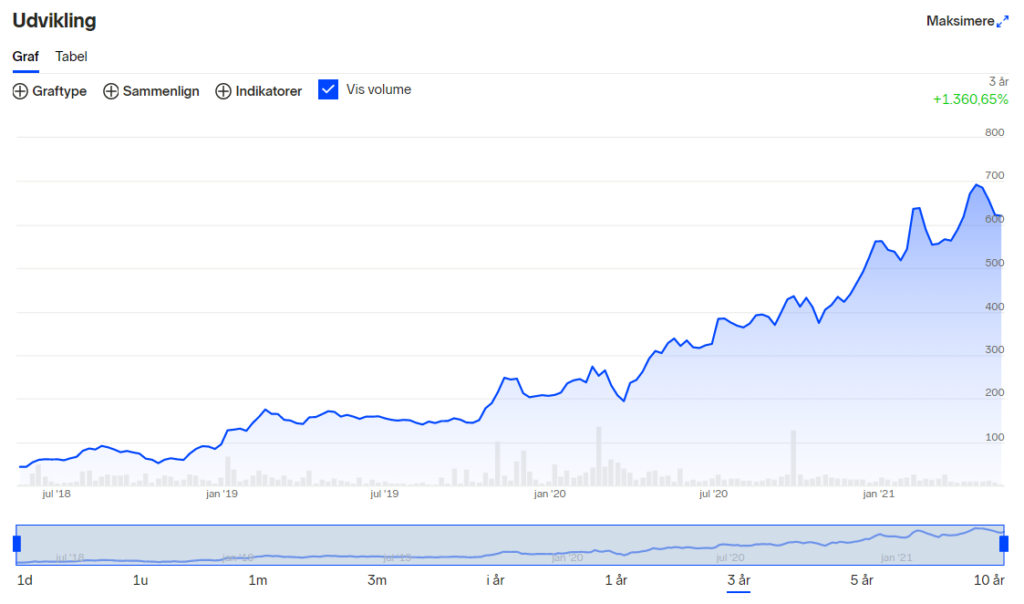Click the jul '18 axis label

(56, 494)
